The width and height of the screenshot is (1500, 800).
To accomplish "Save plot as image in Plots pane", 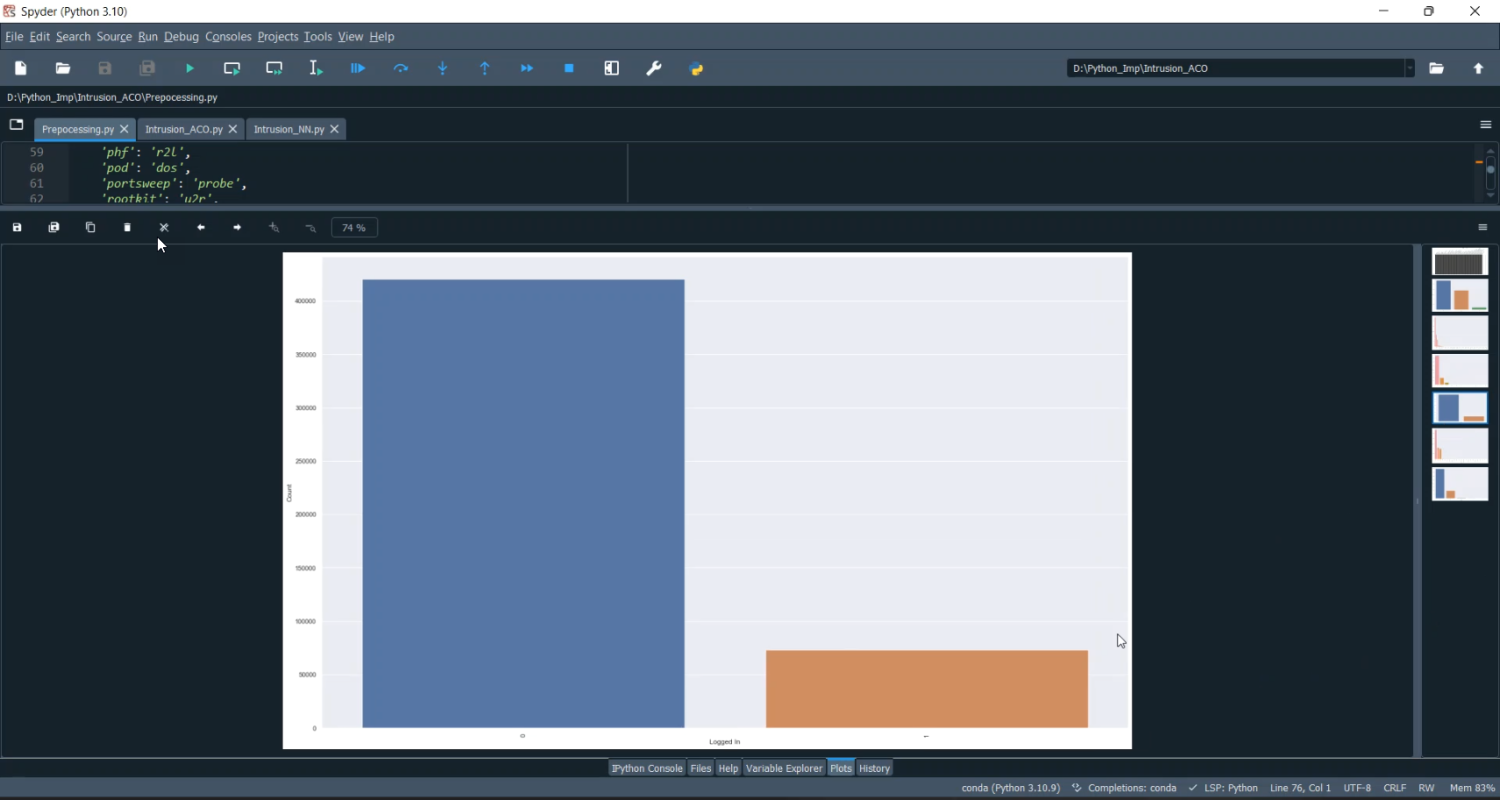I will click(x=17, y=228).
